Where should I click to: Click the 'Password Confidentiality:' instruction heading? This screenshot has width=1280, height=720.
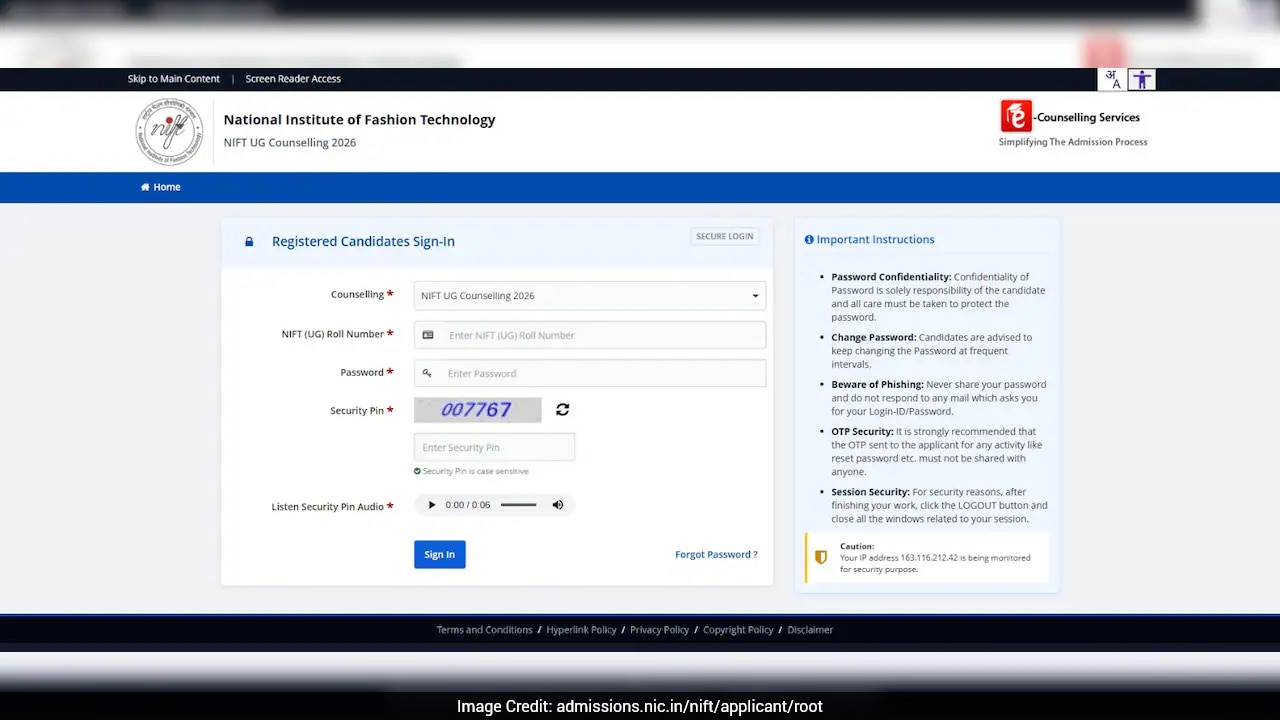(891, 277)
